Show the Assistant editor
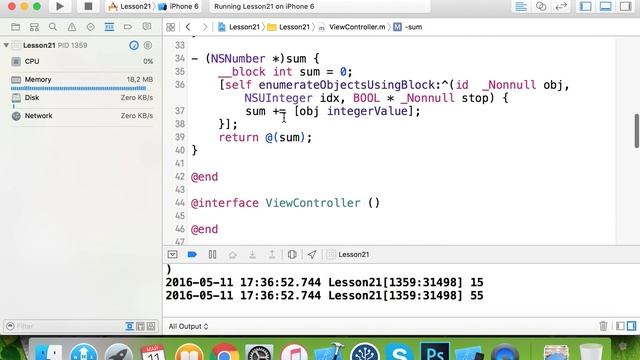This screenshot has width=640, height=360. coord(541,7)
